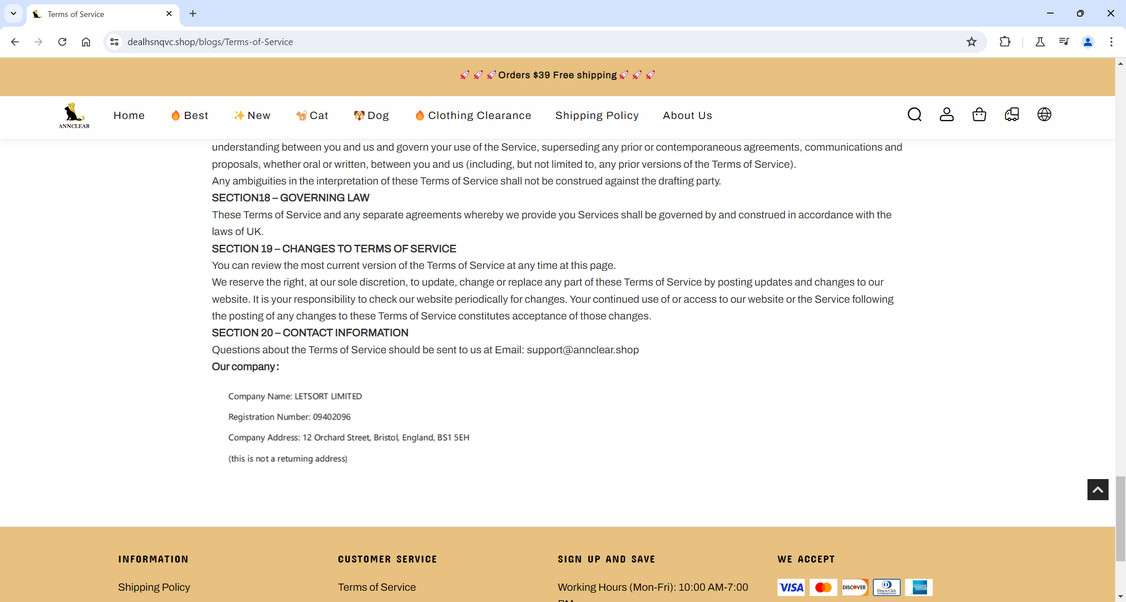Expand the tab search dropdown
Viewport: 1126px width, 602px height.
(x=13, y=14)
